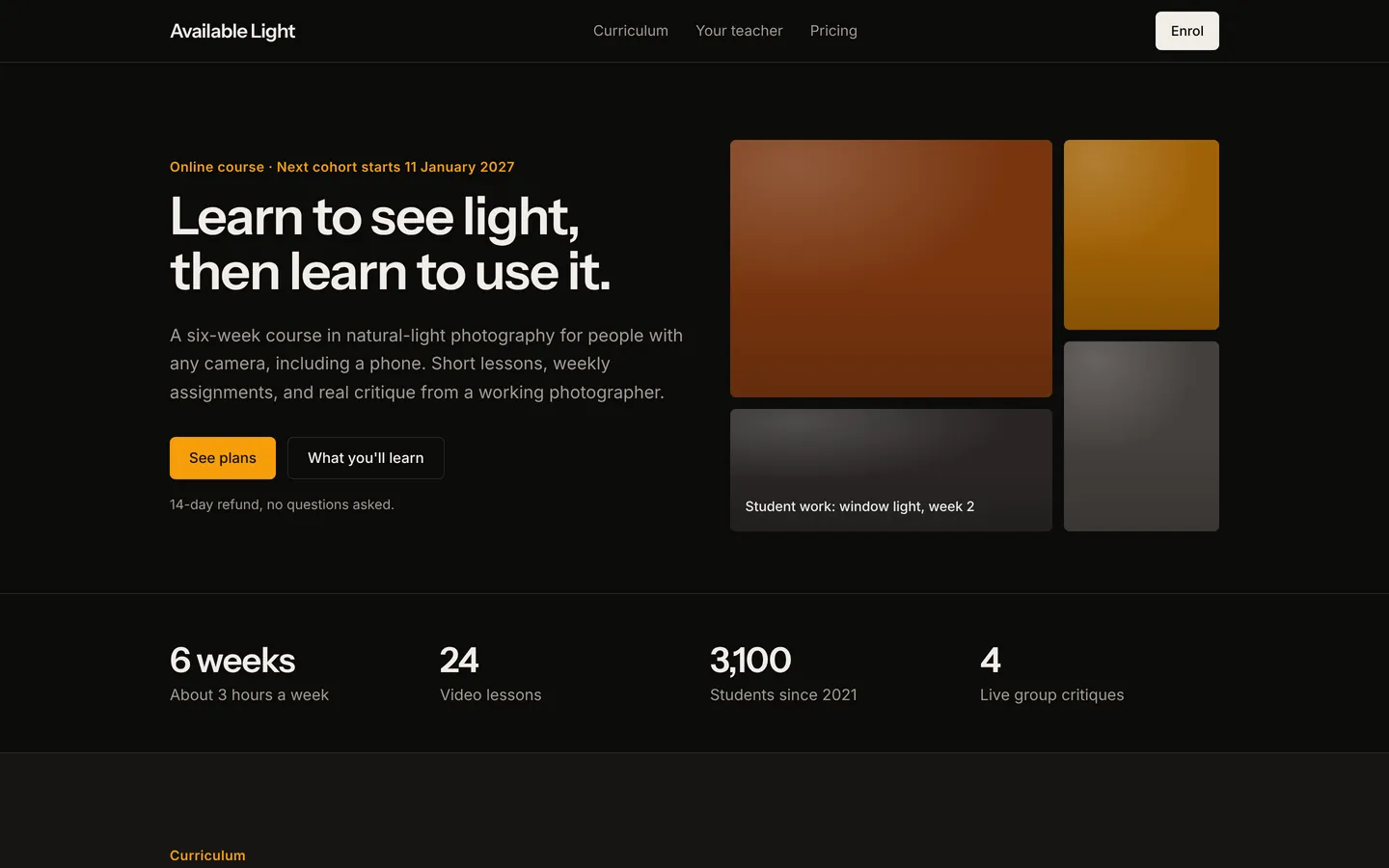Click the 3,100 stat figure
Image resolution: width=1389 pixels, height=868 pixels.
[750, 661]
